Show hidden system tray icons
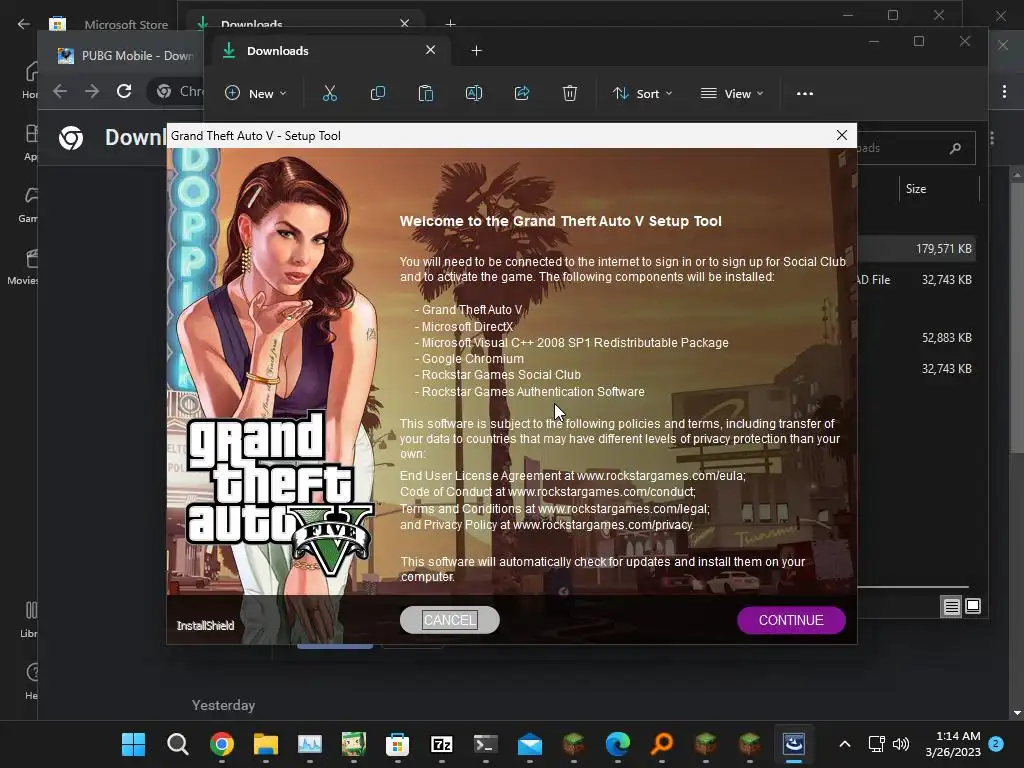This screenshot has width=1024, height=768. click(844, 744)
